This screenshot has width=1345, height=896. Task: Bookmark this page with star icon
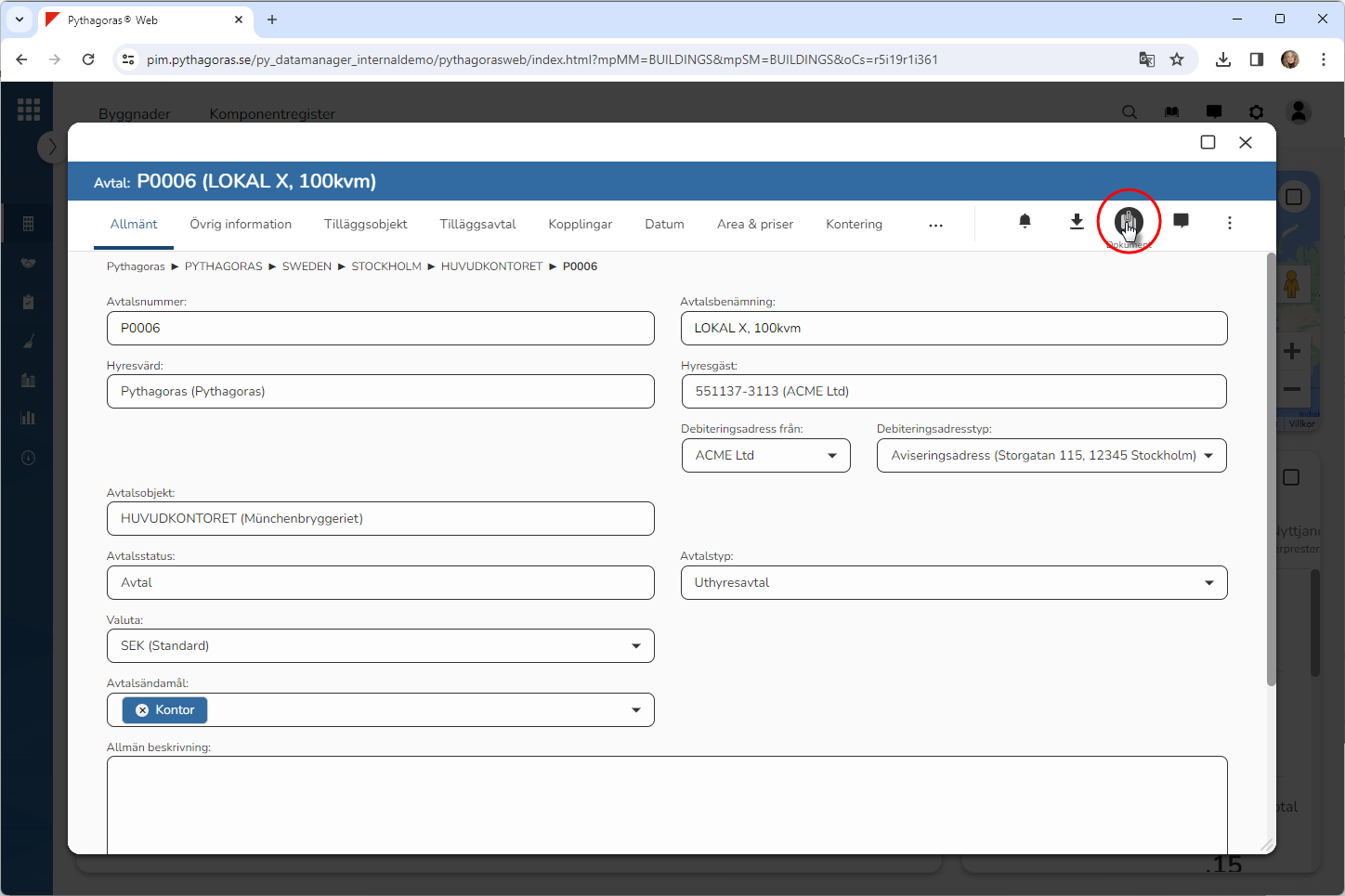tap(1177, 59)
